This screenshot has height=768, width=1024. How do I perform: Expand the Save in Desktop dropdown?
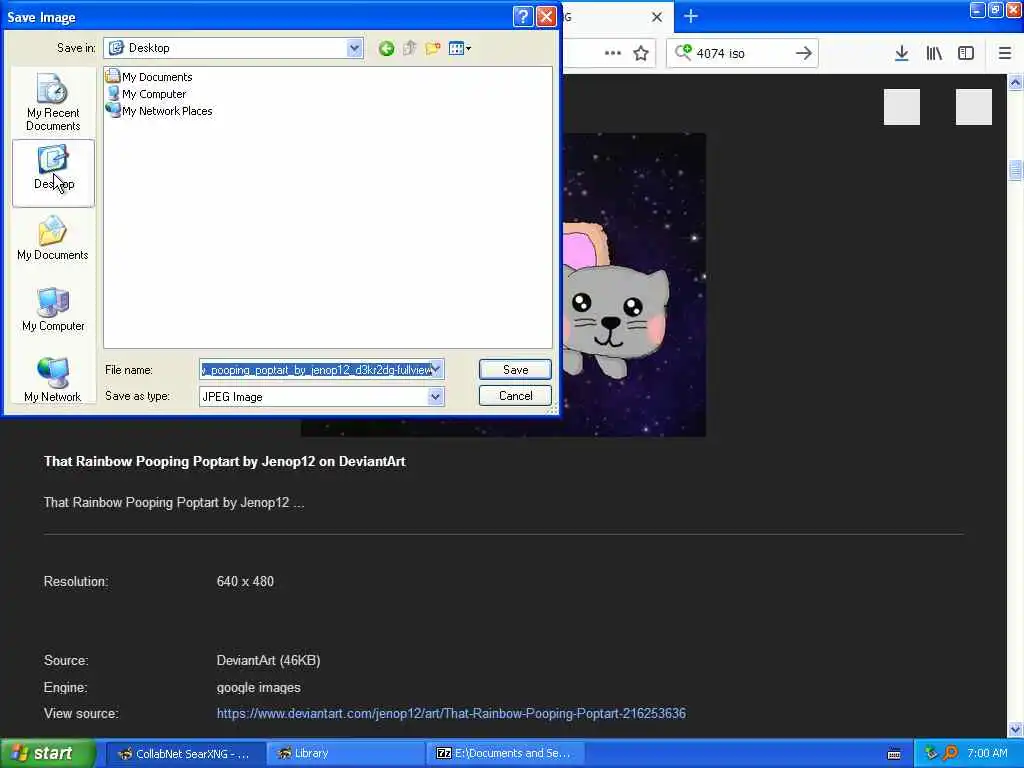click(x=354, y=48)
